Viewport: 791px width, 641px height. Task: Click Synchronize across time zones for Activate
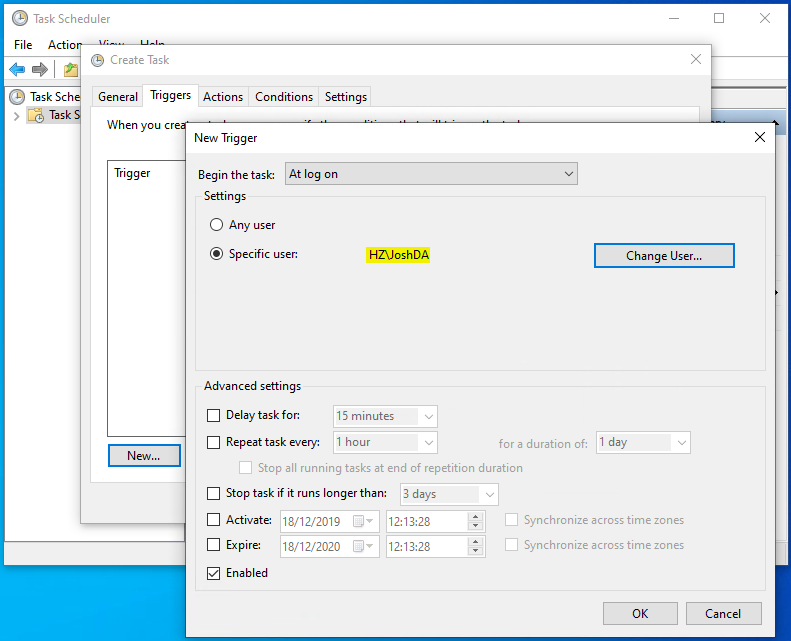[512, 519]
